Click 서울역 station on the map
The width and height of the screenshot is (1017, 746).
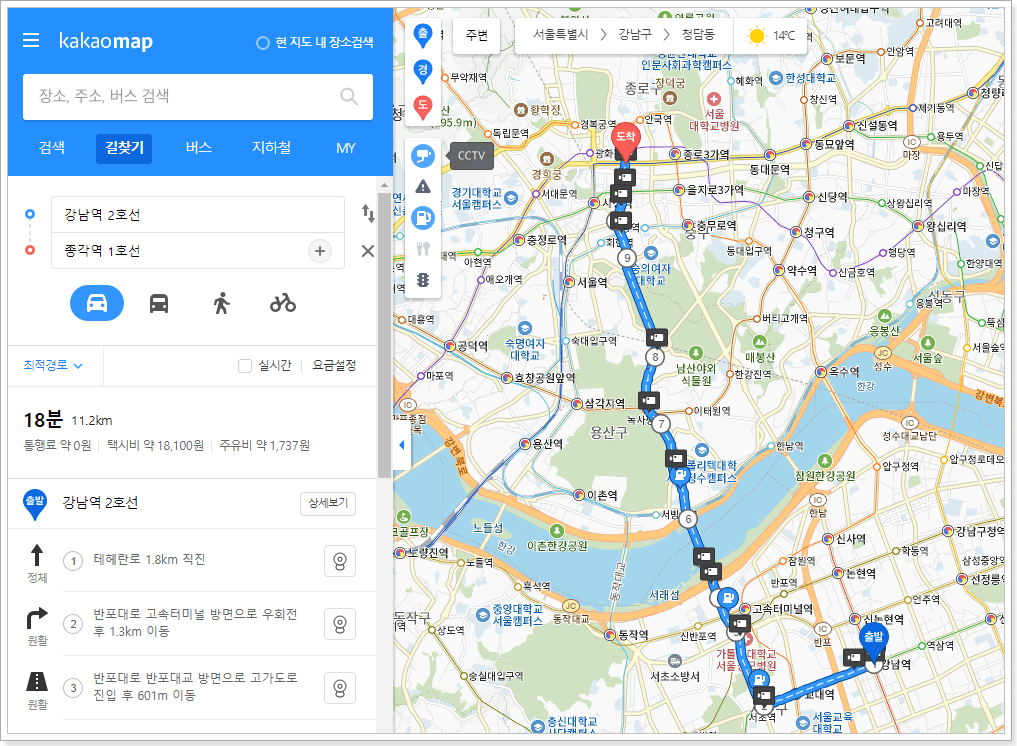click(x=586, y=282)
